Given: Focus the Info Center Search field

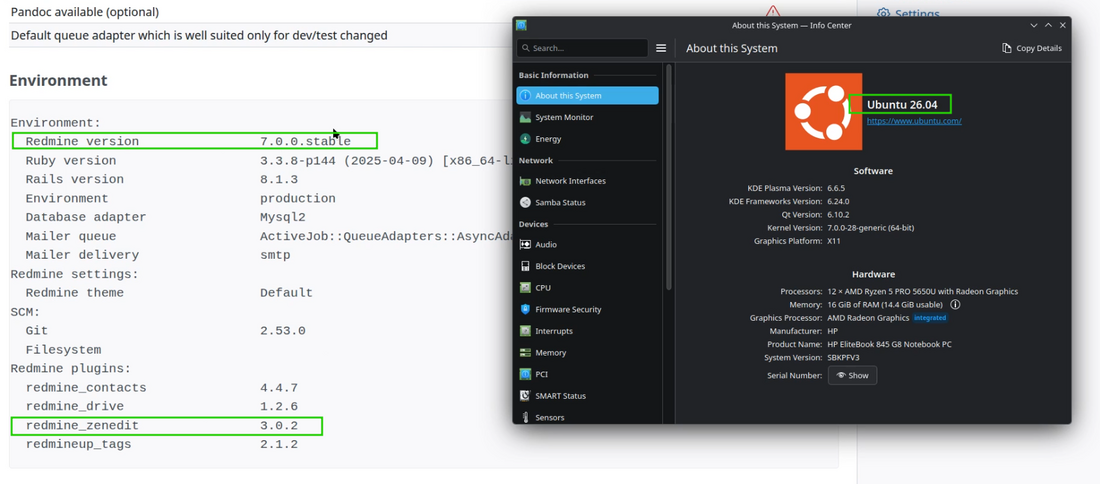Looking at the screenshot, I should click(582, 48).
